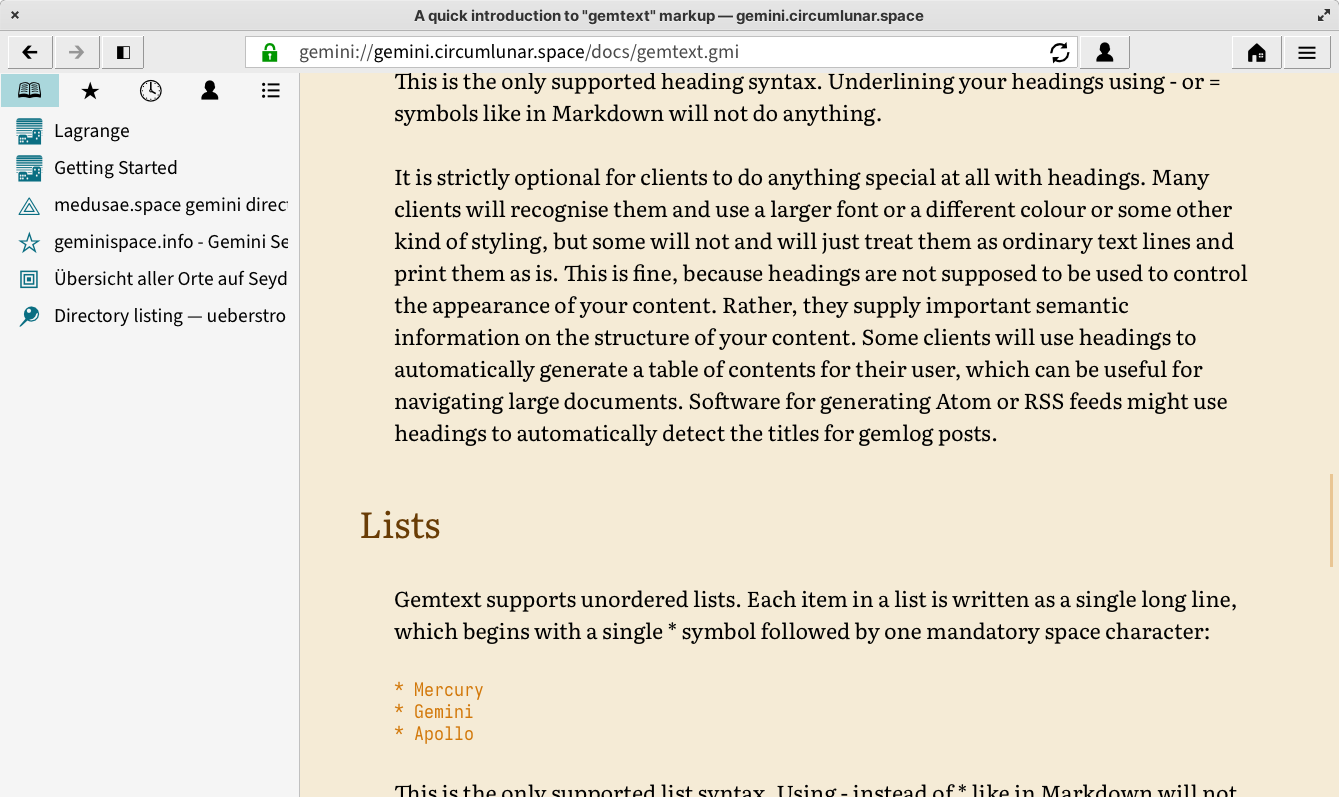
Task: Click the Lagrange bookmark icon
Action: click(x=29, y=131)
